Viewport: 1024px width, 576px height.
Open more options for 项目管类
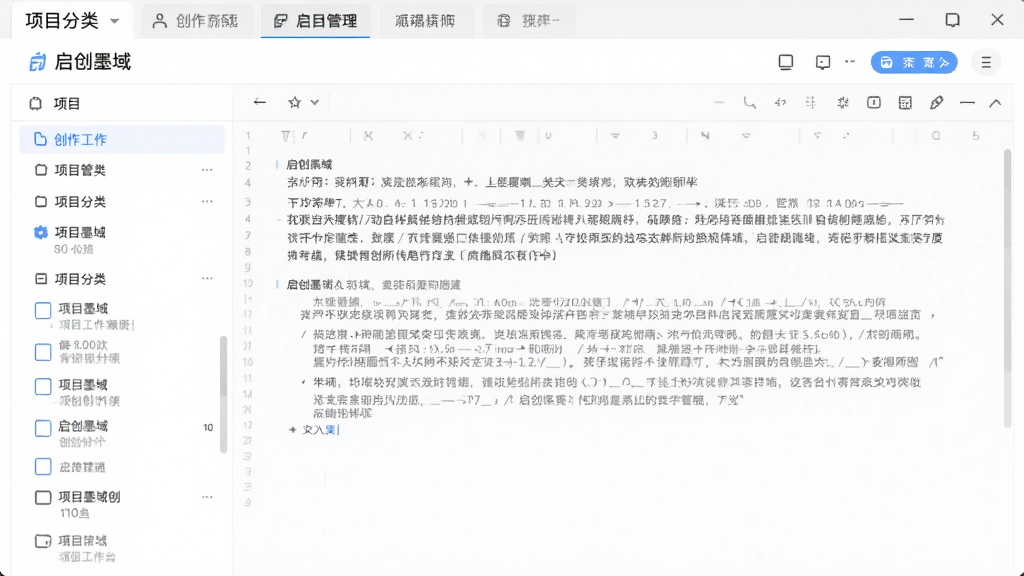point(207,170)
